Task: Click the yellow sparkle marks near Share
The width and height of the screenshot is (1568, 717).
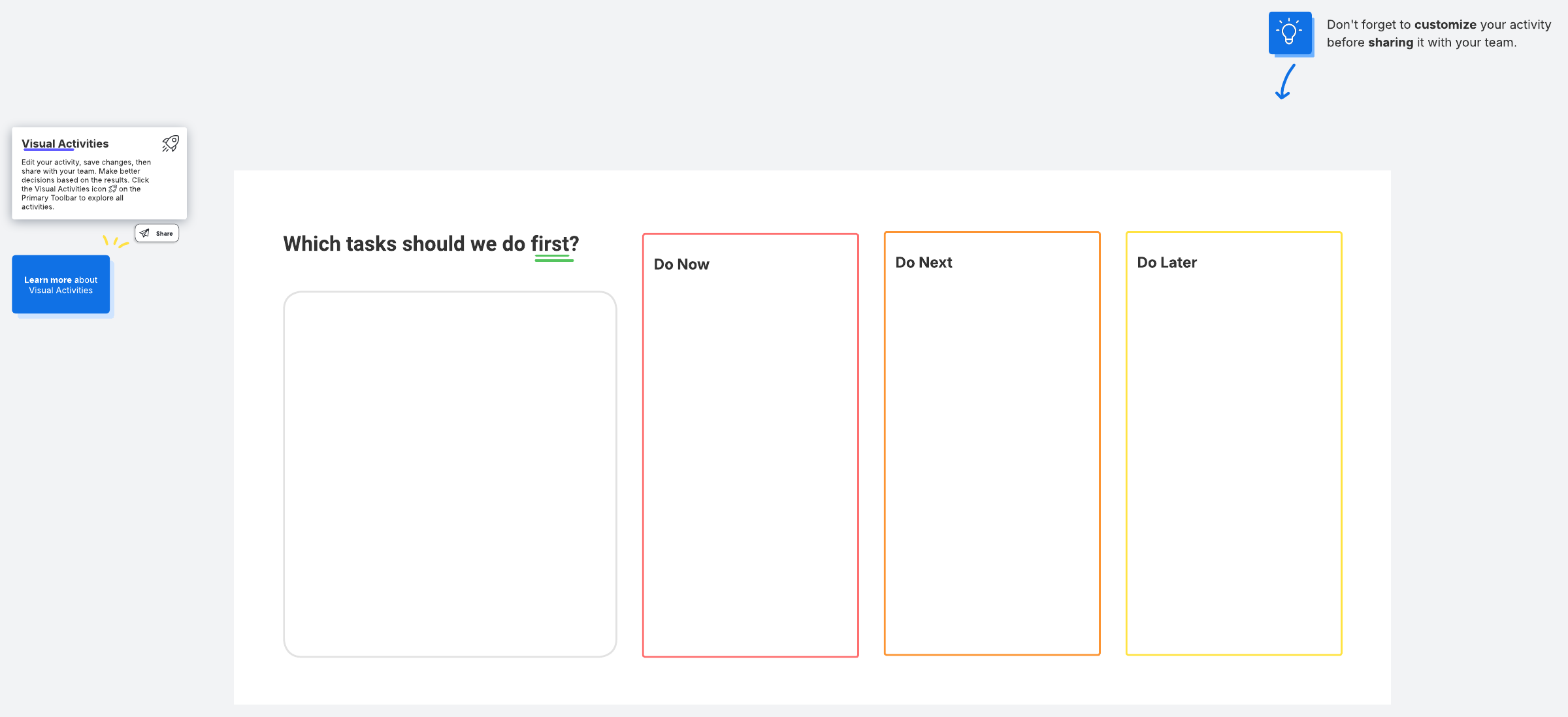Action: (x=115, y=242)
